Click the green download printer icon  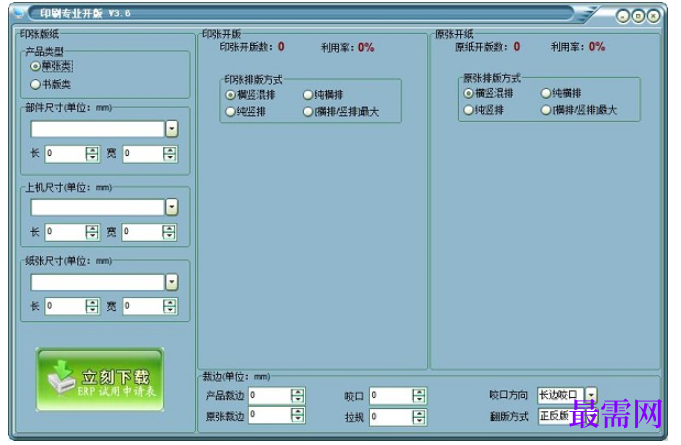coord(62,377)
